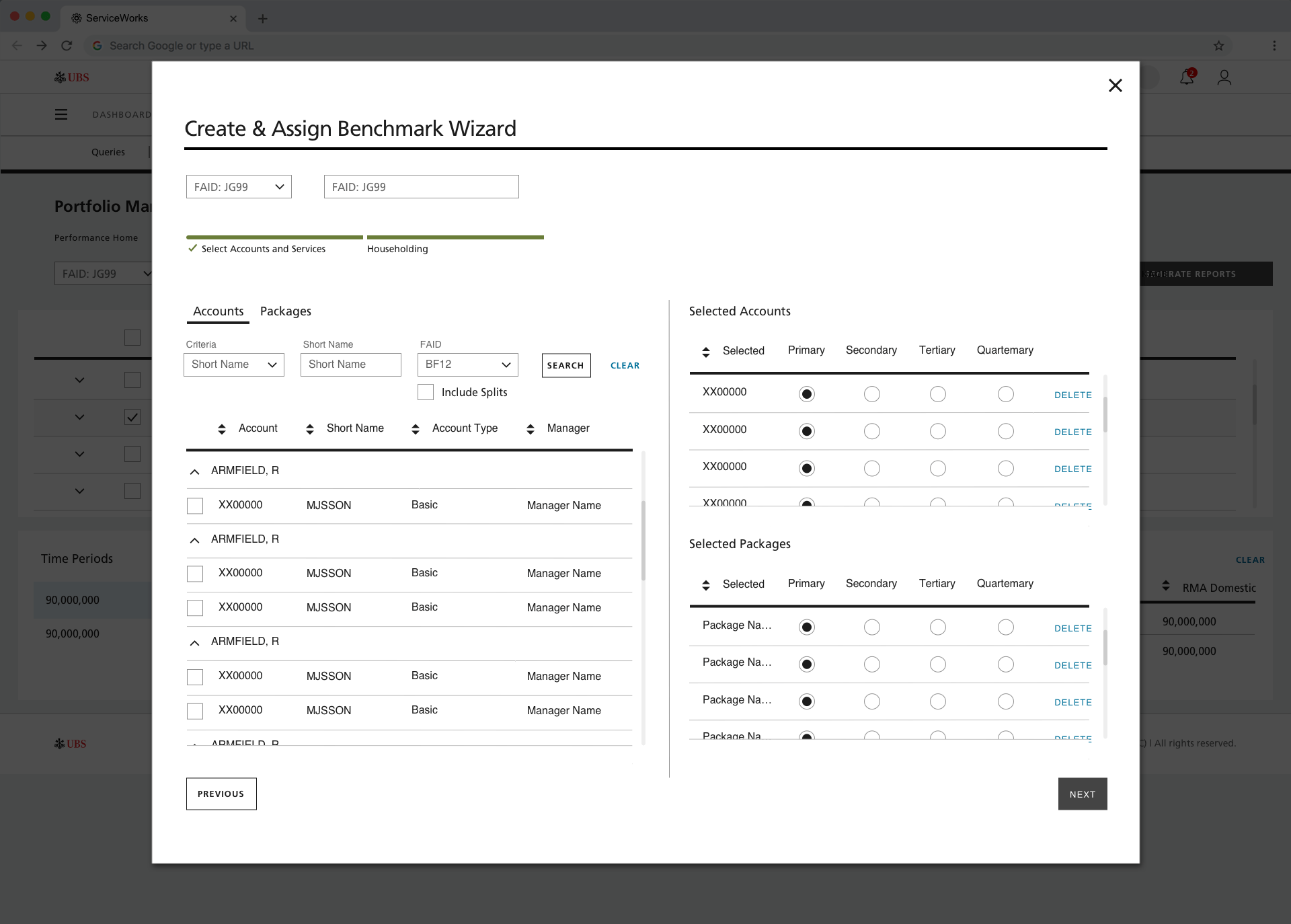This screenshot has width=1291, height=924.
Task: Open the notifications bell icon
Action: [x=1187, y=77]
